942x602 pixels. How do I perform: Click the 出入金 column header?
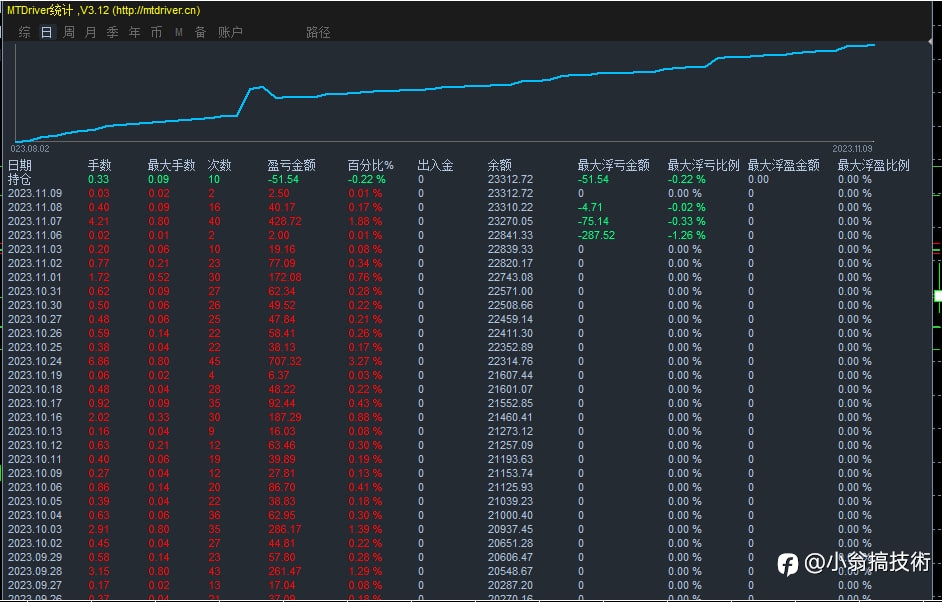[x=436, y=165]
